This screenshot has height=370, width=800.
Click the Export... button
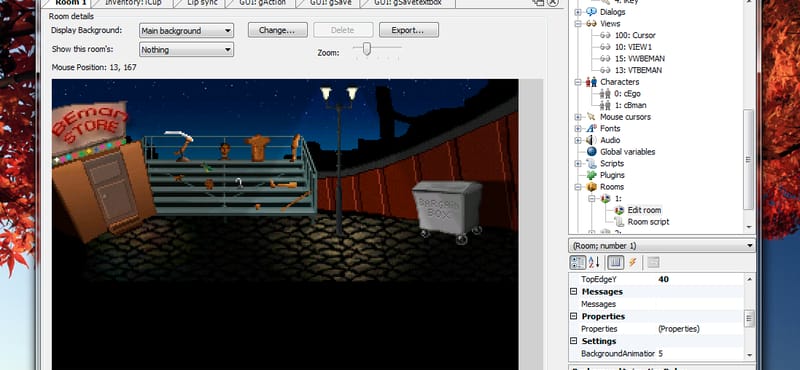[409, 30]
